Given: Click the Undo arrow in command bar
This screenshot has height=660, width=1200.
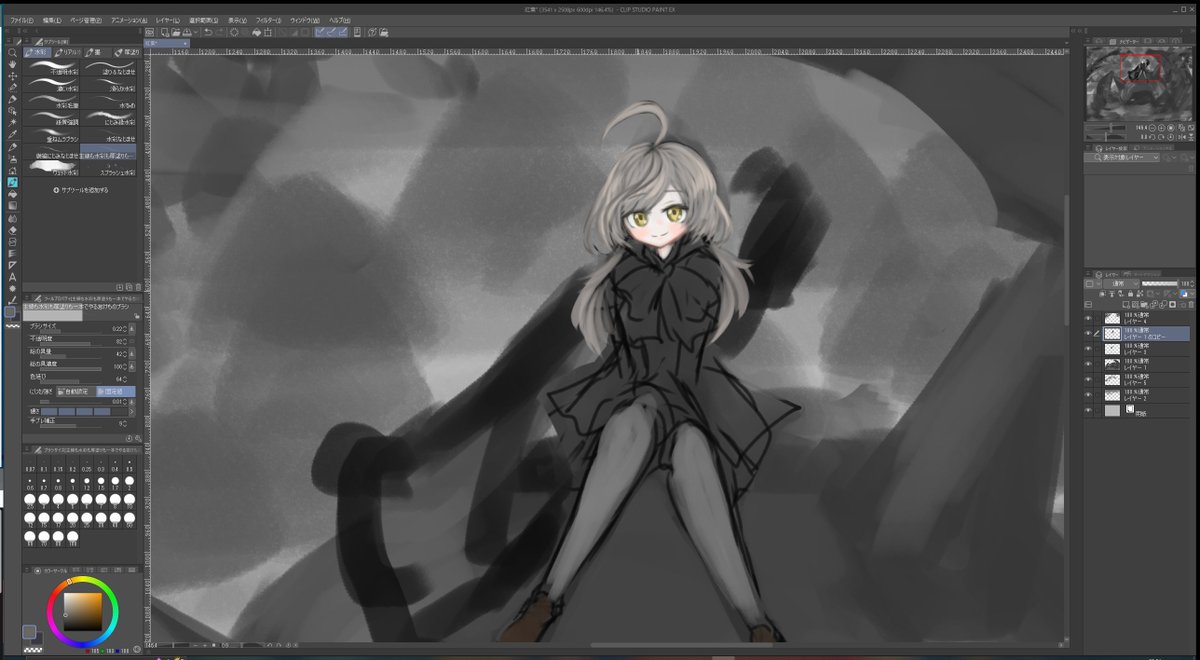Looking at the screenshot, I should pos(207,32).
